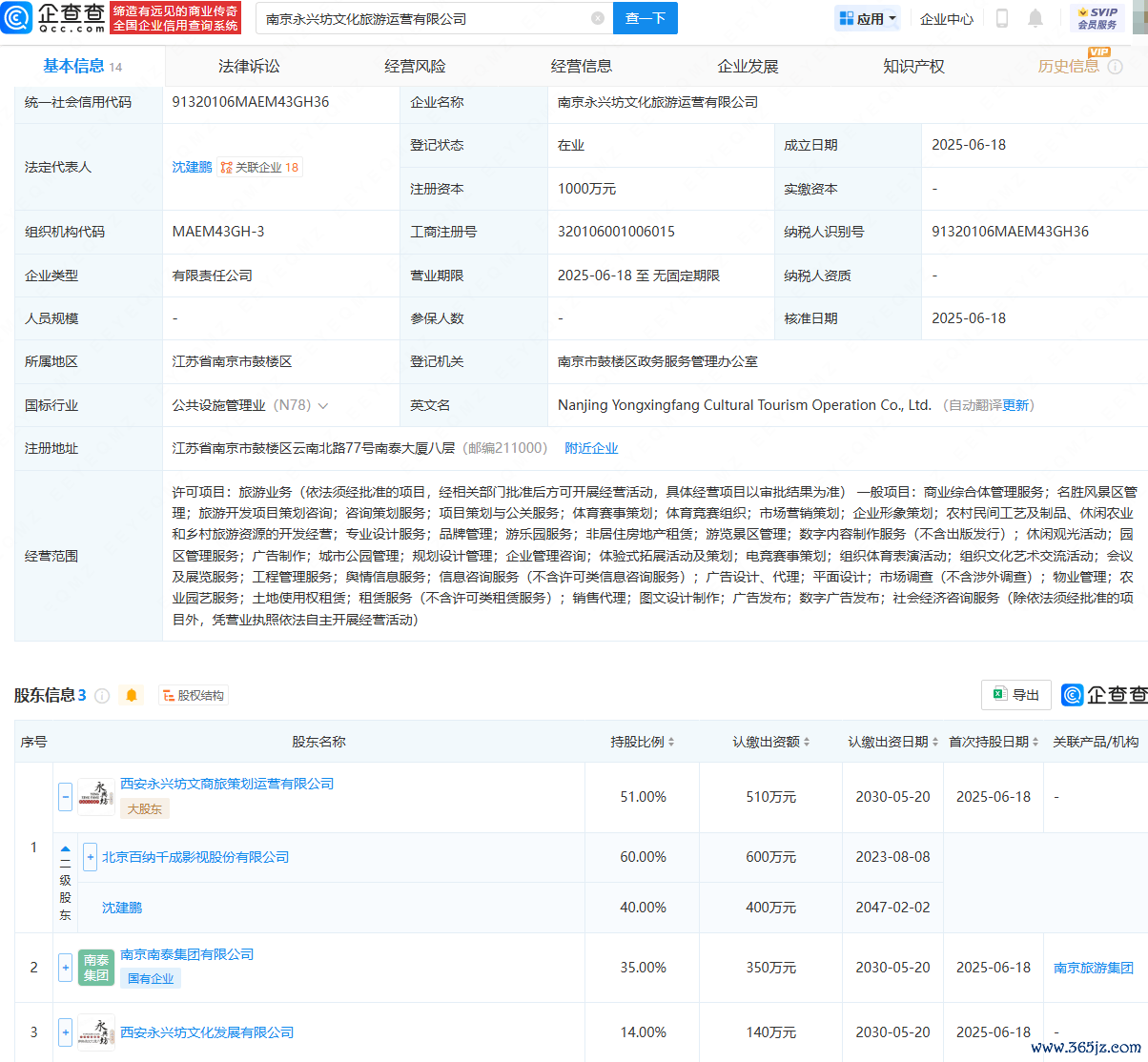Click 更新 in auto translation note

[1015, 405]
